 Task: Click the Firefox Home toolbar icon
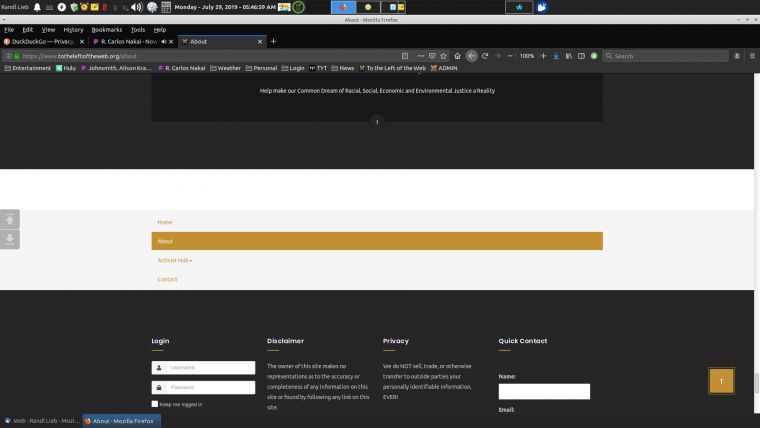tap(457, 56)
